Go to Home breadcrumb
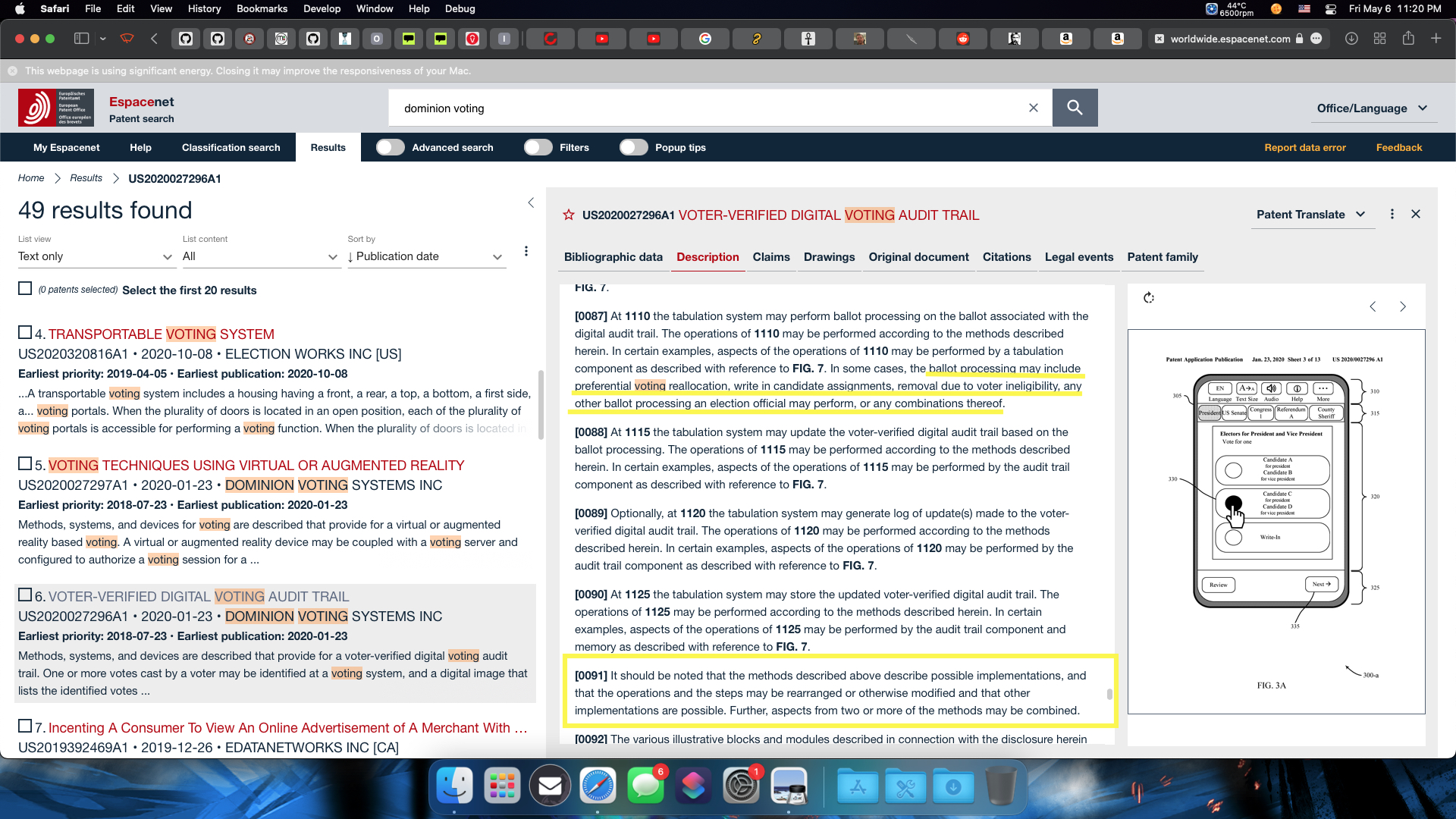 (31, 178)
